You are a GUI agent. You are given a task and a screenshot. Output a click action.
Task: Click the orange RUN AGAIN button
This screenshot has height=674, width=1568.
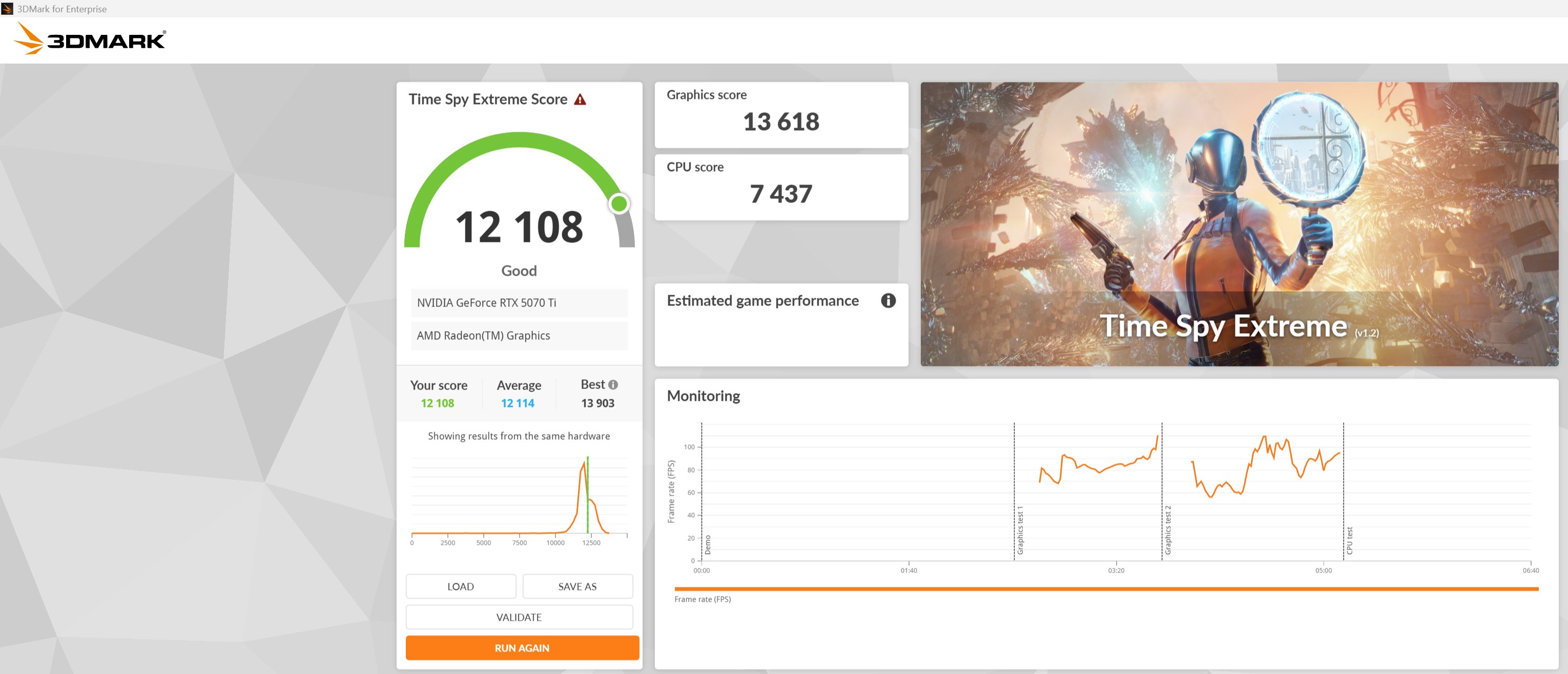[x=522, y=648]
